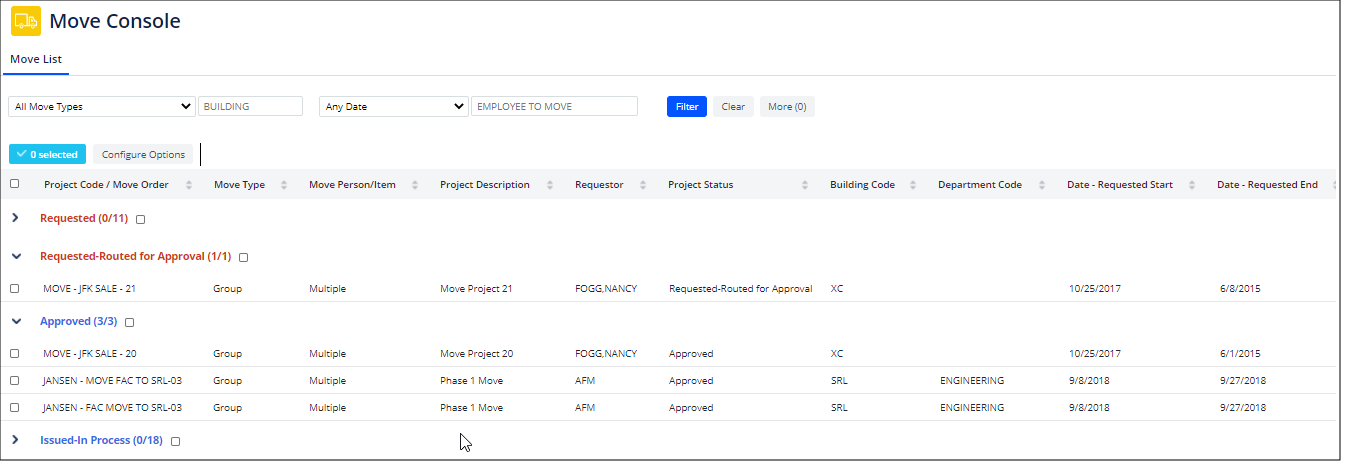Tick the Approved (3/3) group checkbox
Screen dimensions: 1350x470
coord(129,323)
